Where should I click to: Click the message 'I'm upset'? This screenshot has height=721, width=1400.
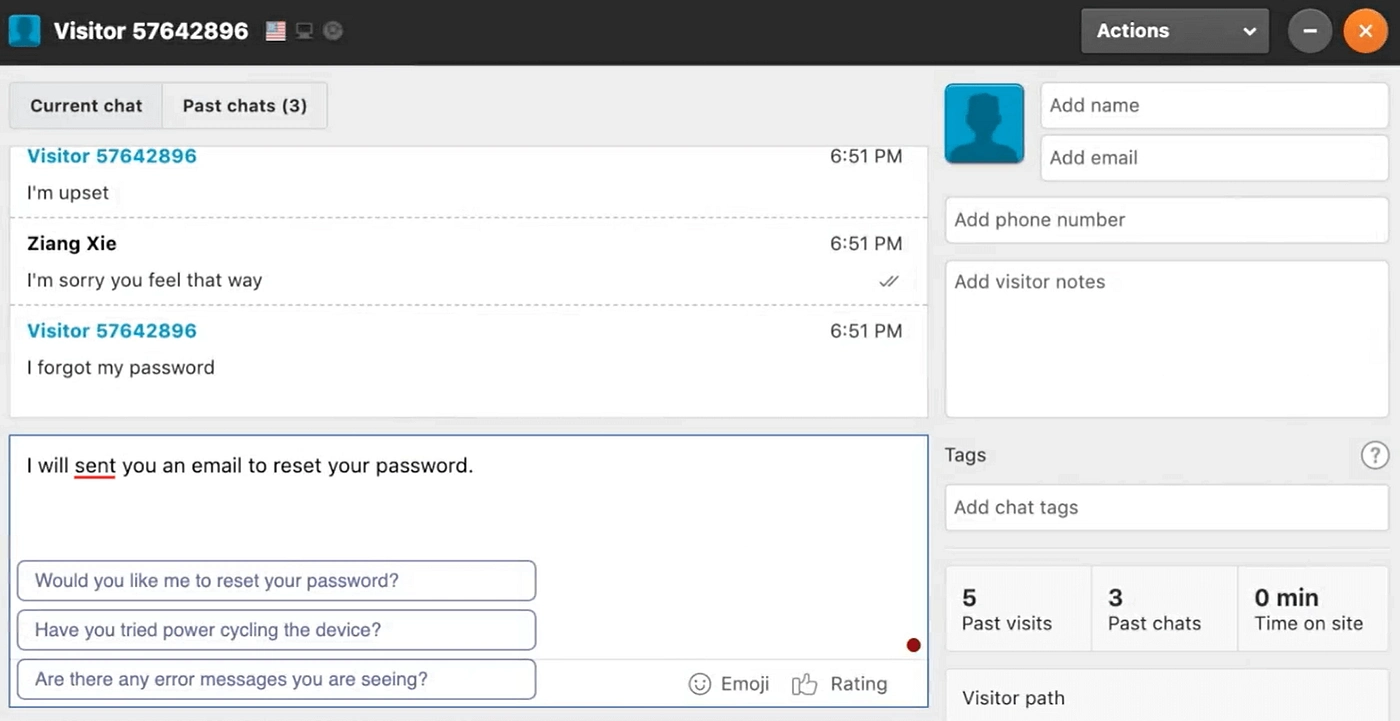(x=68, y=193)
